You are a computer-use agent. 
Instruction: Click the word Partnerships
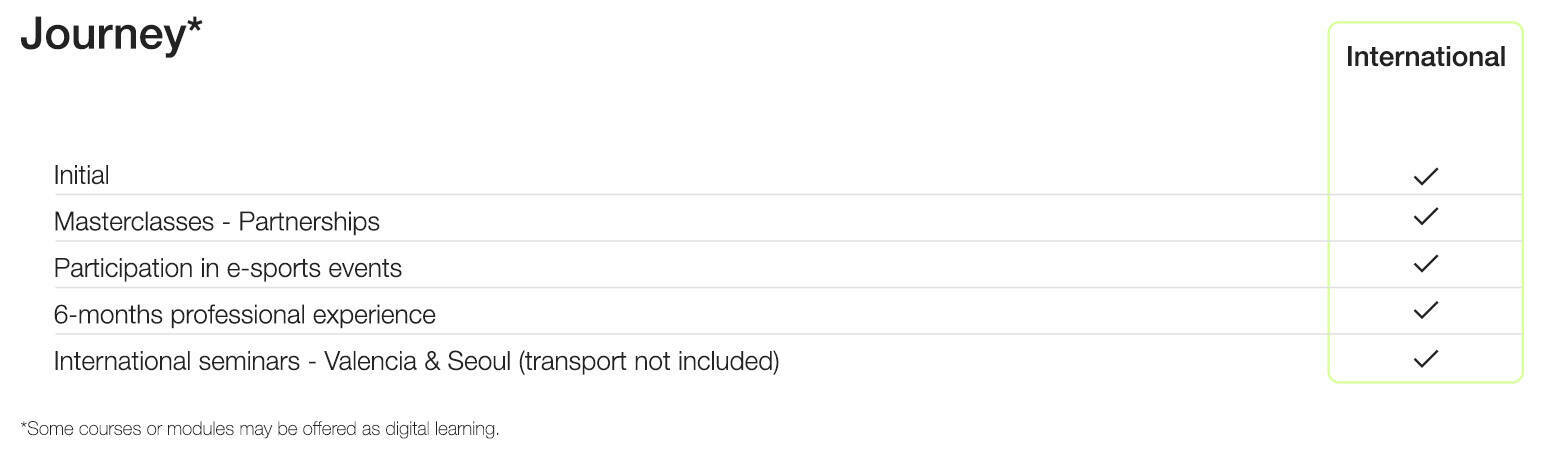[x=309, y=221]
